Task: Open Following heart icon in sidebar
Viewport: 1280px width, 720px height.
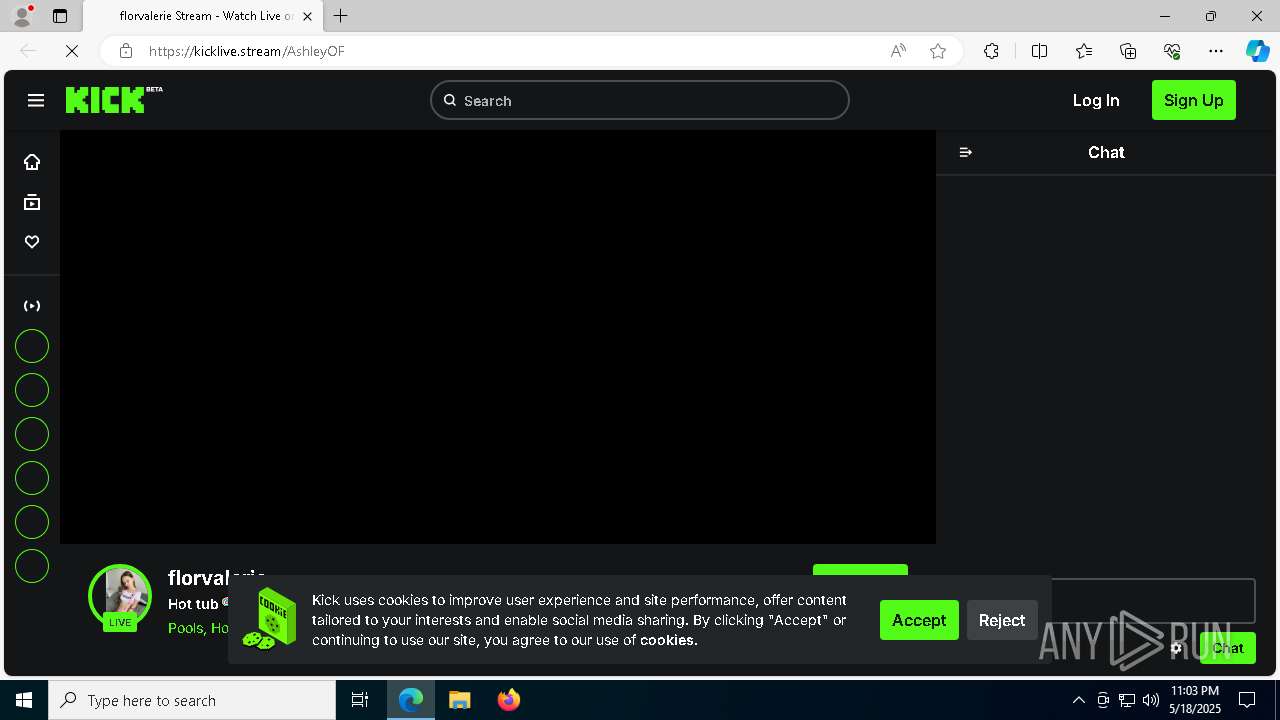Action: [x=32, y=242]
